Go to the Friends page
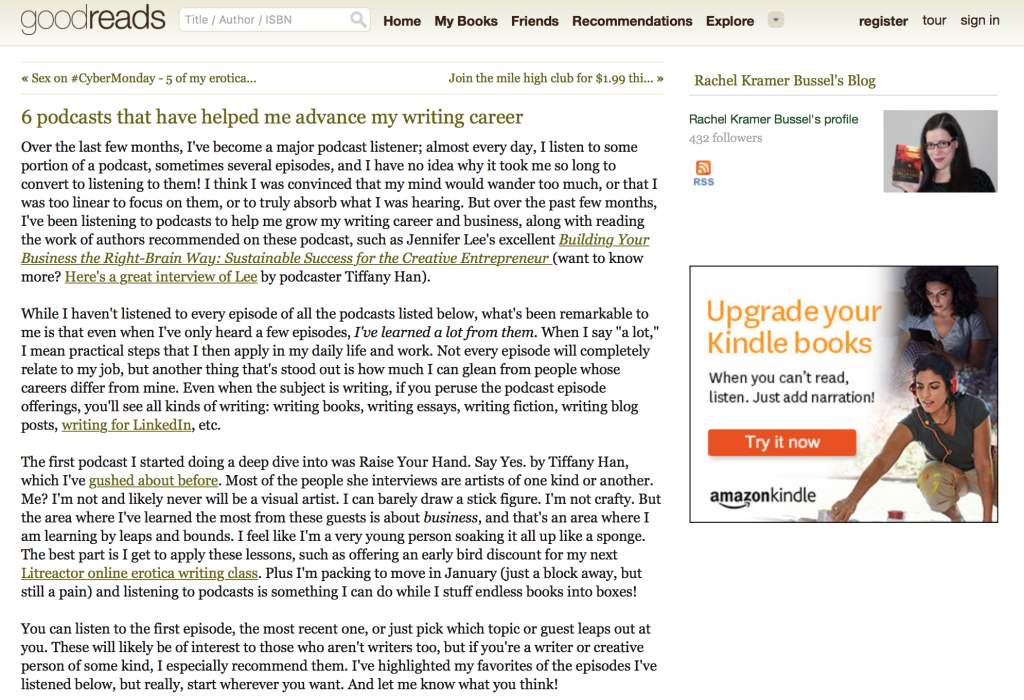This screenshot has height=700, width=1024. point(534,21)
